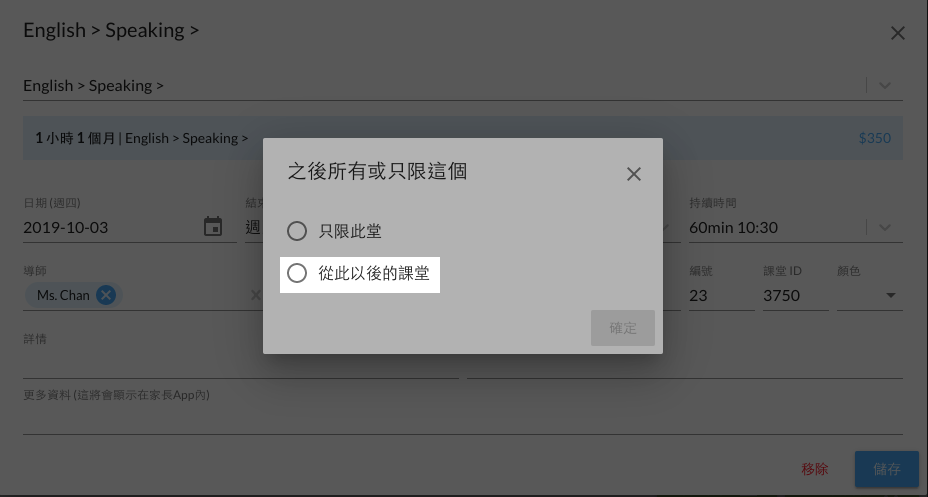Click the 儲存 save button

tap(887, 469)
